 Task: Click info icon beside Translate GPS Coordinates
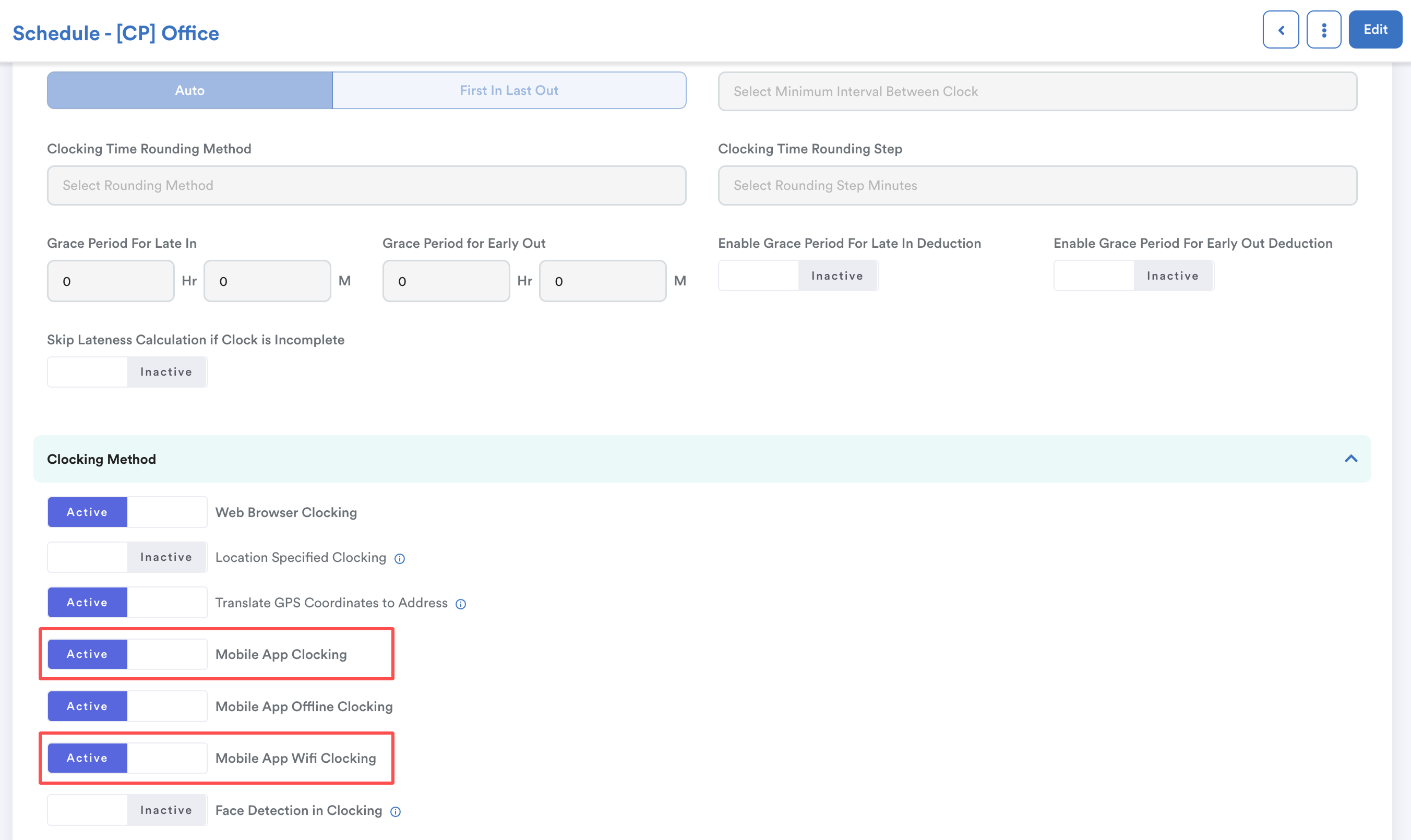click(461, 604)
